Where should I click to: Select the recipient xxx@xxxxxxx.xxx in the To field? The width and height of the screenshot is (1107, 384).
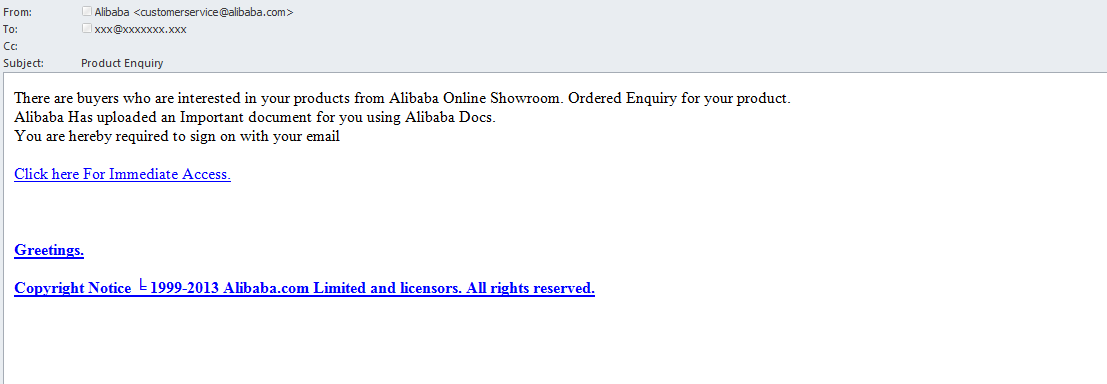pos(140,29)
